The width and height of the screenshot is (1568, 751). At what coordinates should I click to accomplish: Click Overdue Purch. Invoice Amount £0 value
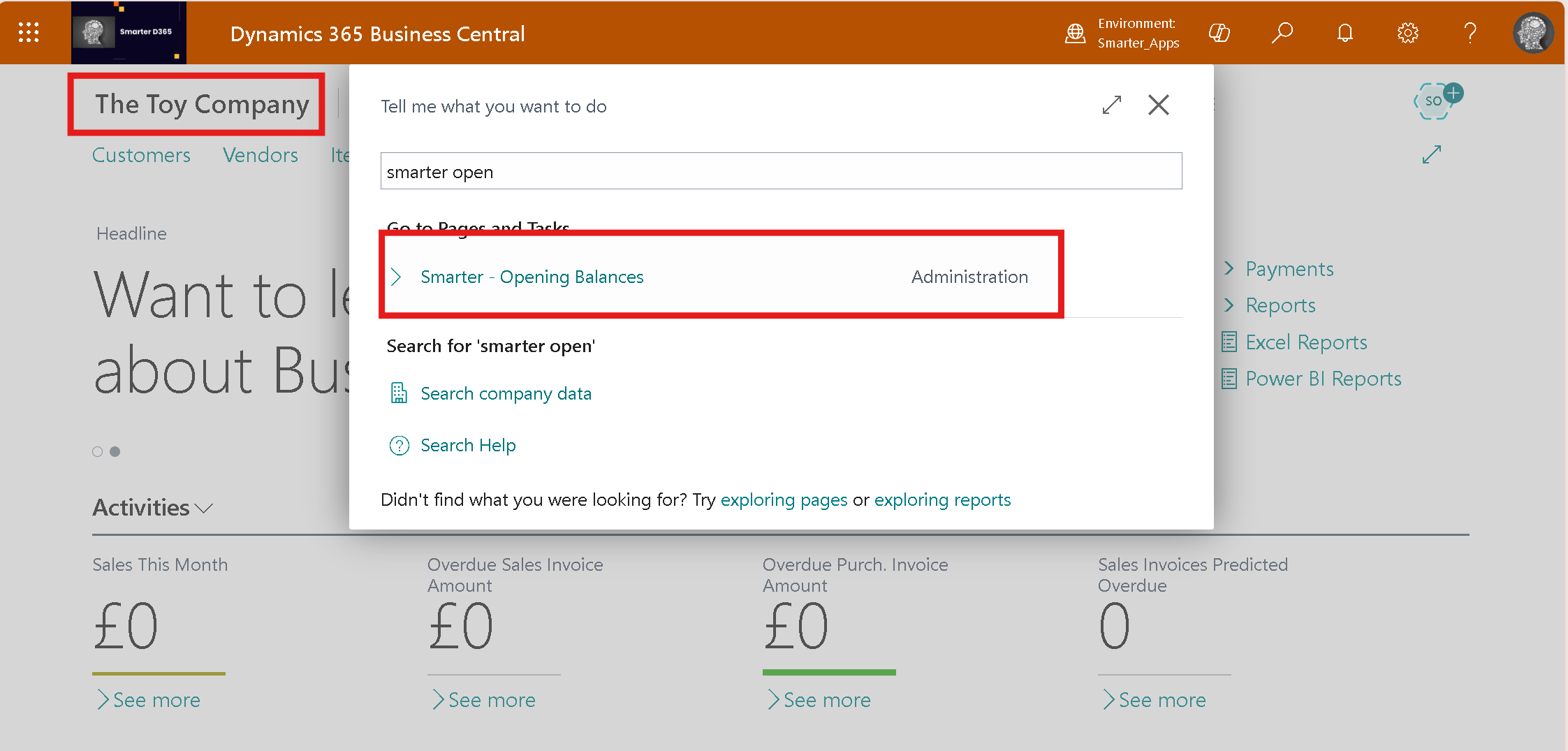pyautogui.click(x=796, y=626)
